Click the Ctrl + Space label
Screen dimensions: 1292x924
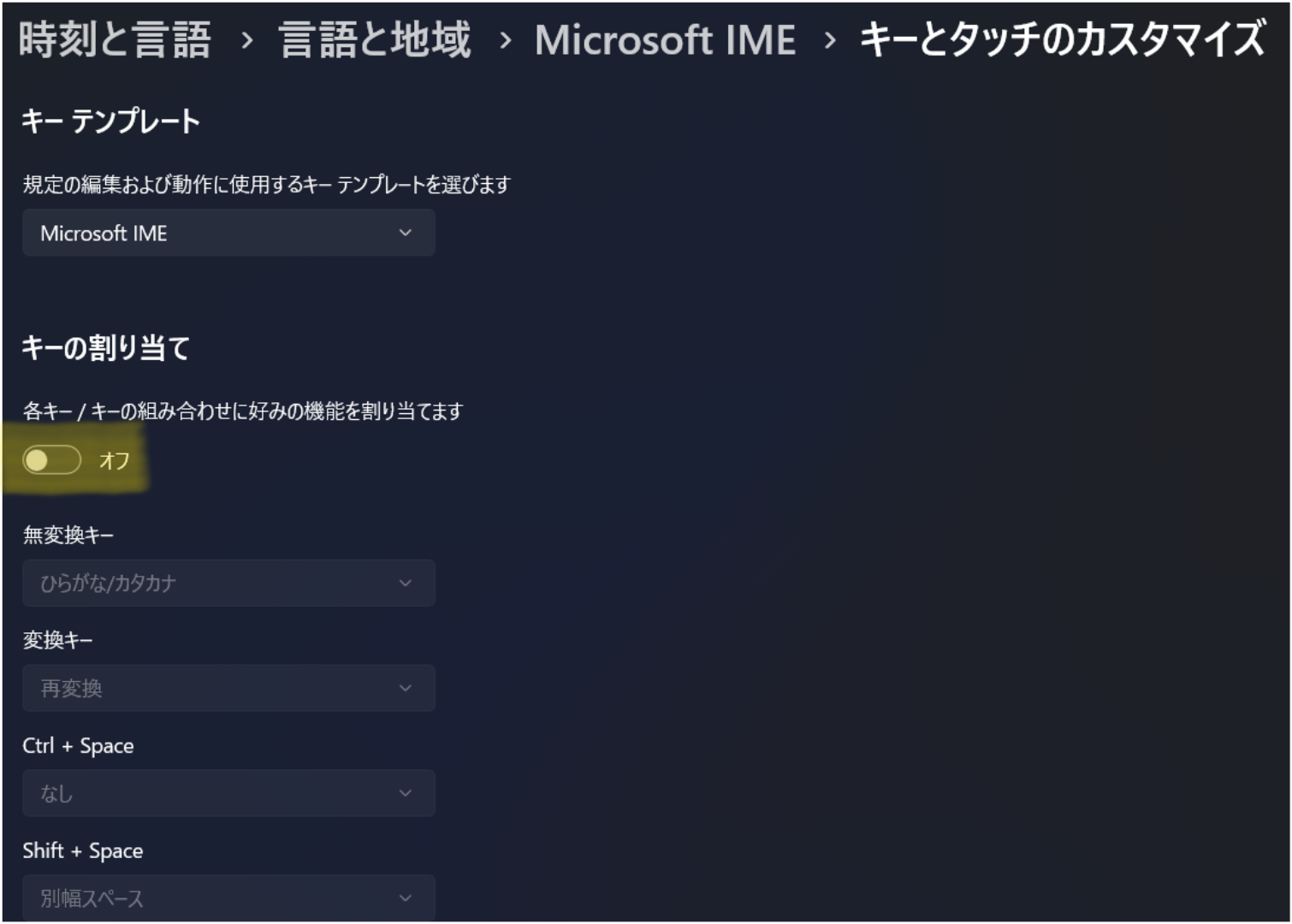78,746
